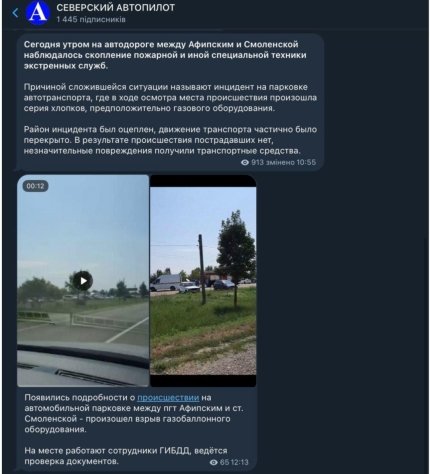Open СЕВЕРСКИЙ АВТОПИЛОТ channel info from title

click(x=115, y=8)
